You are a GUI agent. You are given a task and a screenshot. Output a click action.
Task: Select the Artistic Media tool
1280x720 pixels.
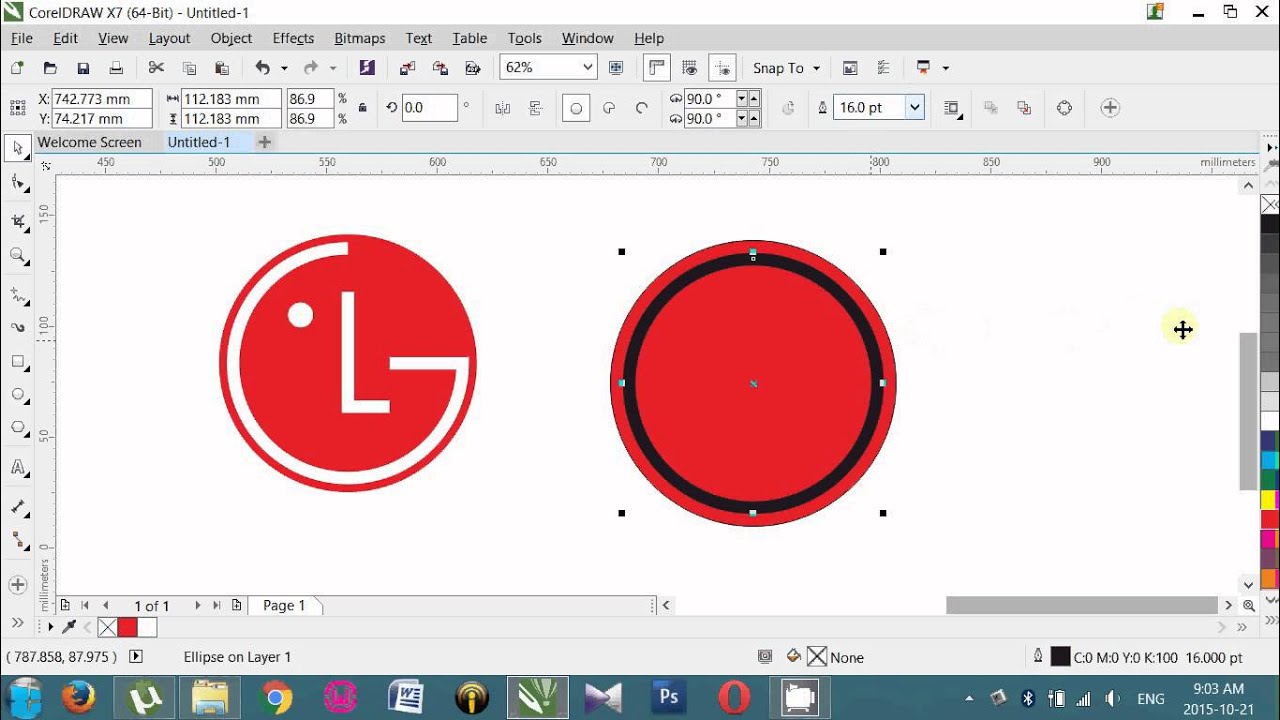click(x=17, y=327)
